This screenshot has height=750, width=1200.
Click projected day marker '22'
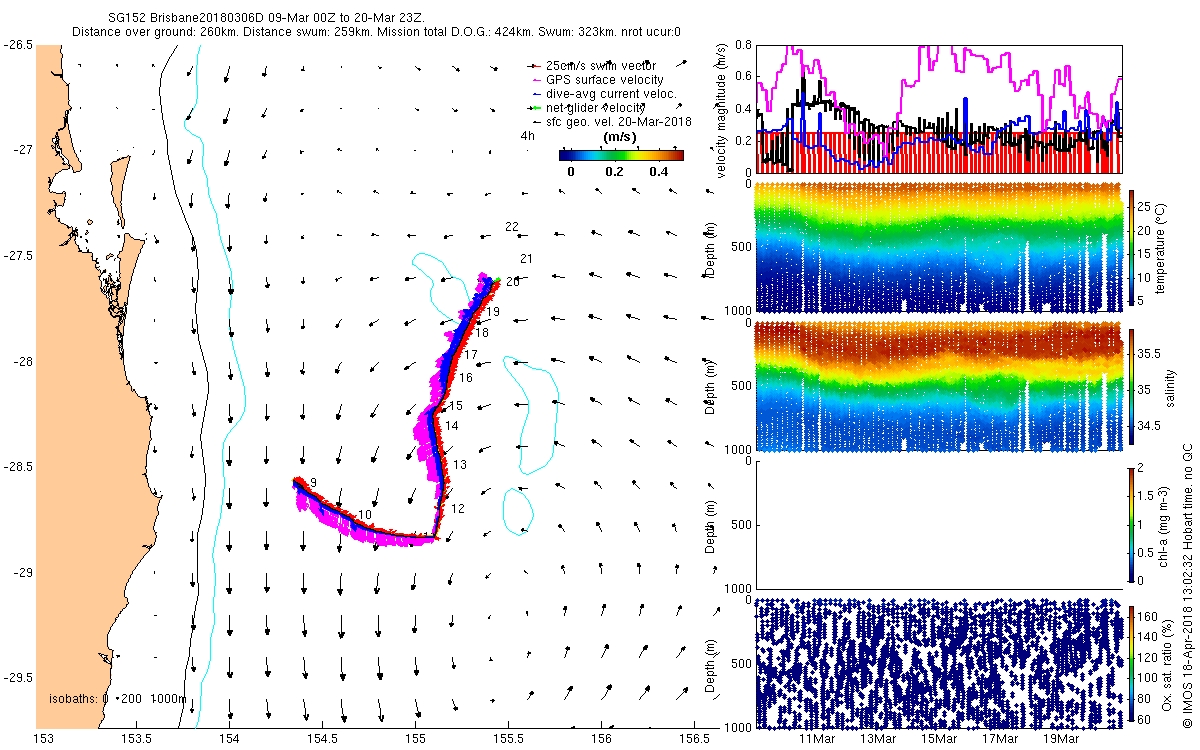tap(512, 227)
